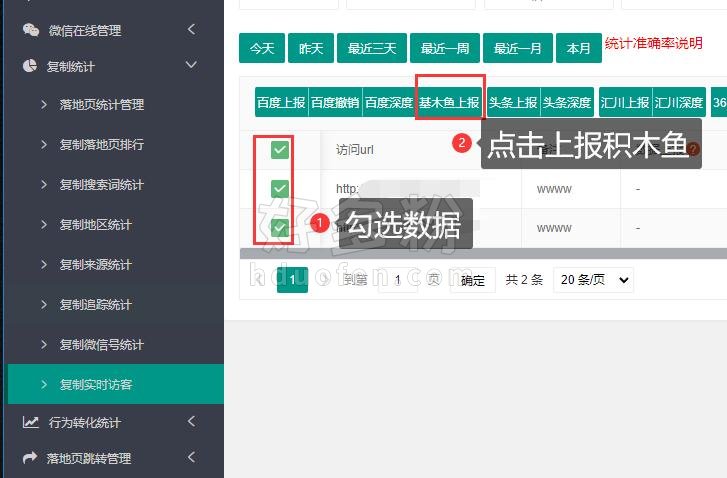Click the 头条上报 button
The image size is (727, 478).
513,102
